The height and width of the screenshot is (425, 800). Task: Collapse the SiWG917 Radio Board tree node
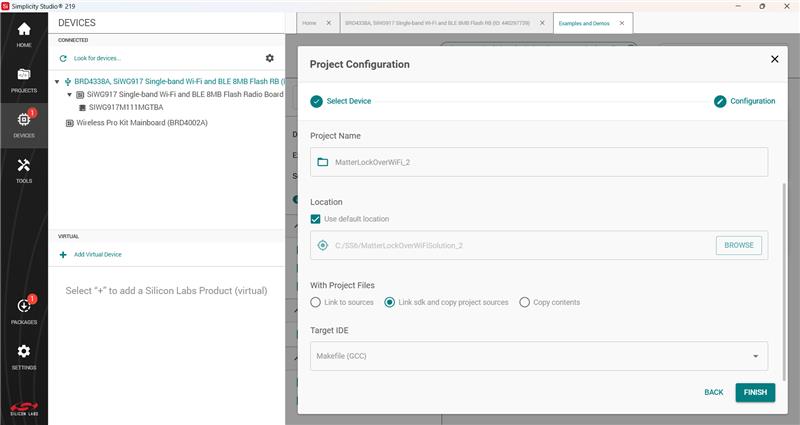tap(69, 95)
